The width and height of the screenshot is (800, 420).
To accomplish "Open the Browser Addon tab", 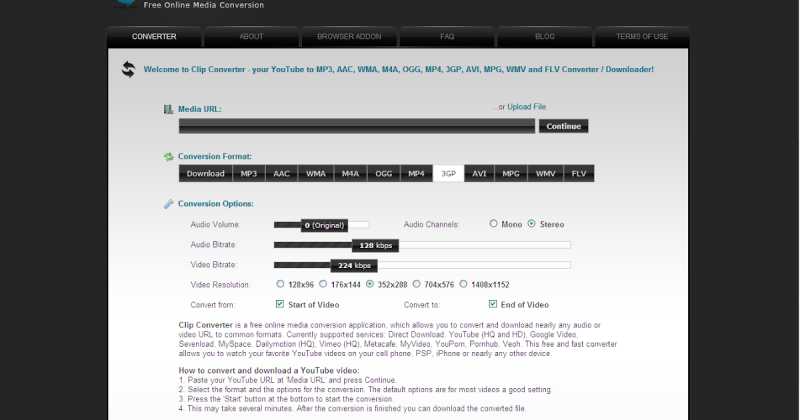I will click(349, 37).
